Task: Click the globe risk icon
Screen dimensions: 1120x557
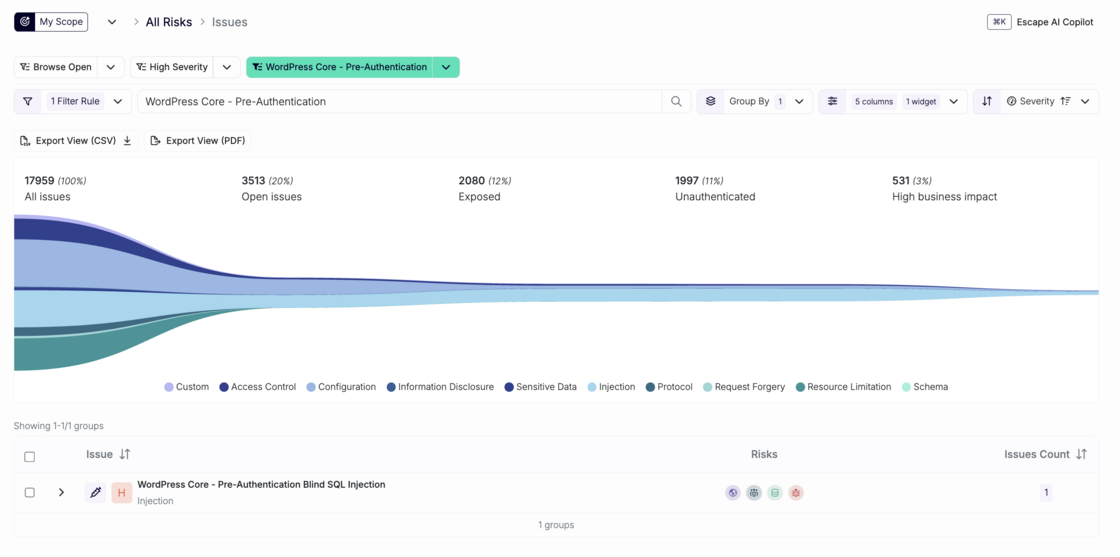Action: [x=733, y=492]
